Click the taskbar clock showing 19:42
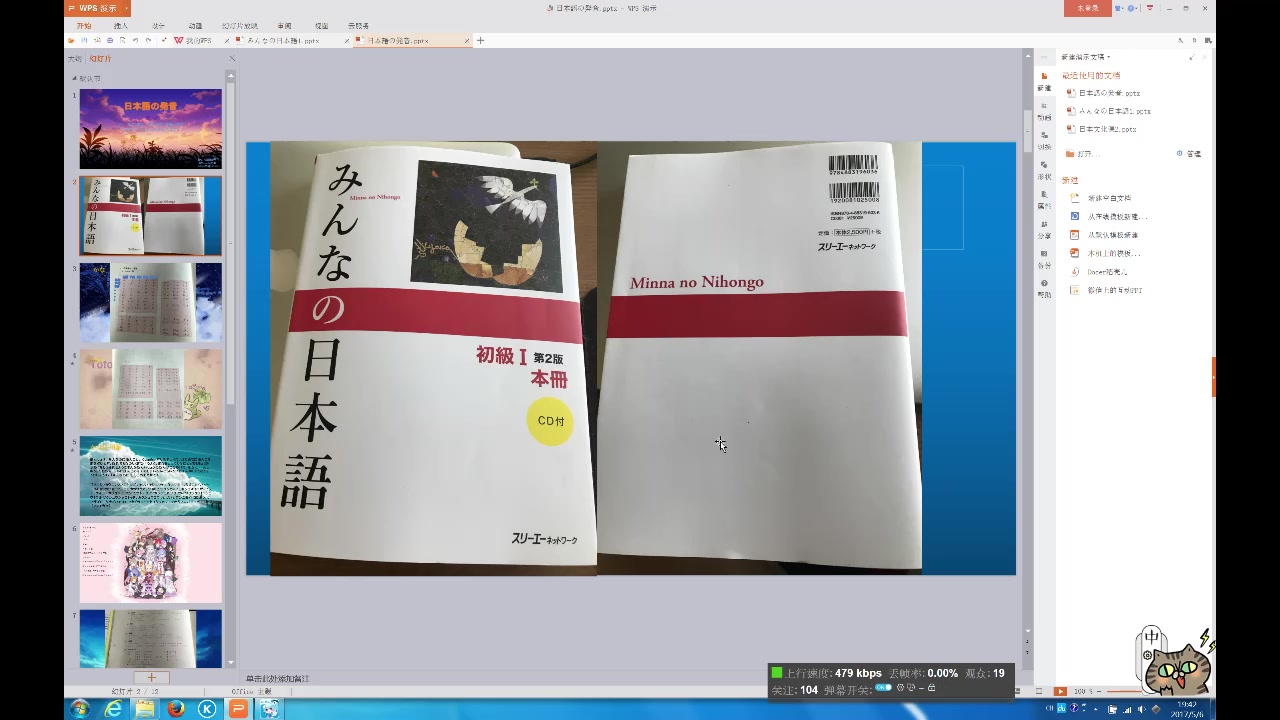The height and width of the screenshot is (720, 1280). click(x=1186, y=709)
